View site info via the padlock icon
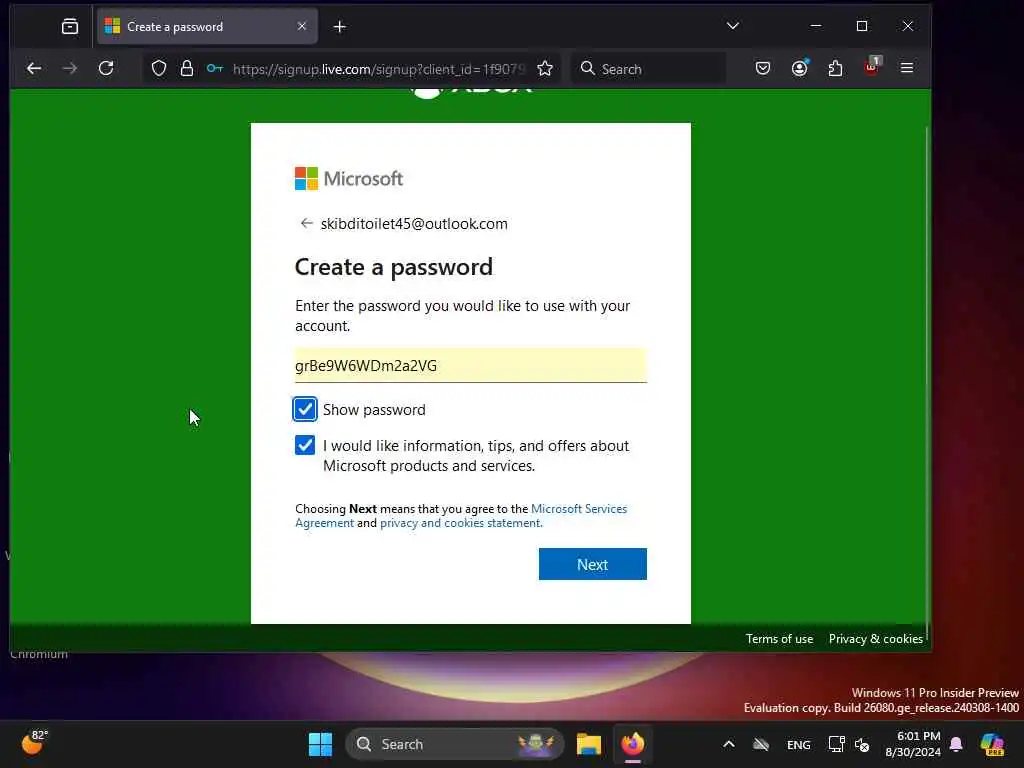The height and width of the screenshot is (768, 1024). click(187, 69)
